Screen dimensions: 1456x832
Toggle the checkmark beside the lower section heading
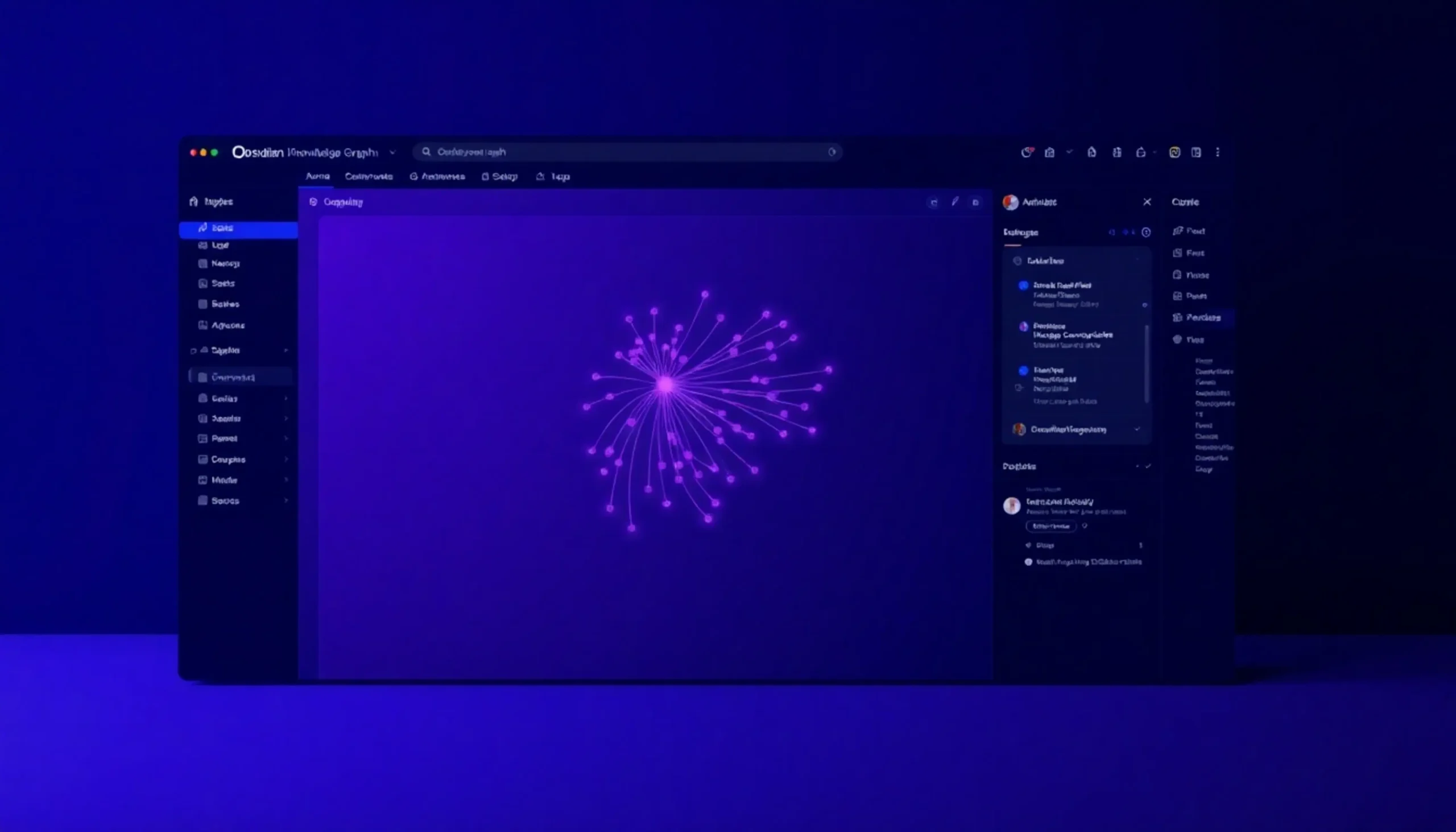point(1148,466)
